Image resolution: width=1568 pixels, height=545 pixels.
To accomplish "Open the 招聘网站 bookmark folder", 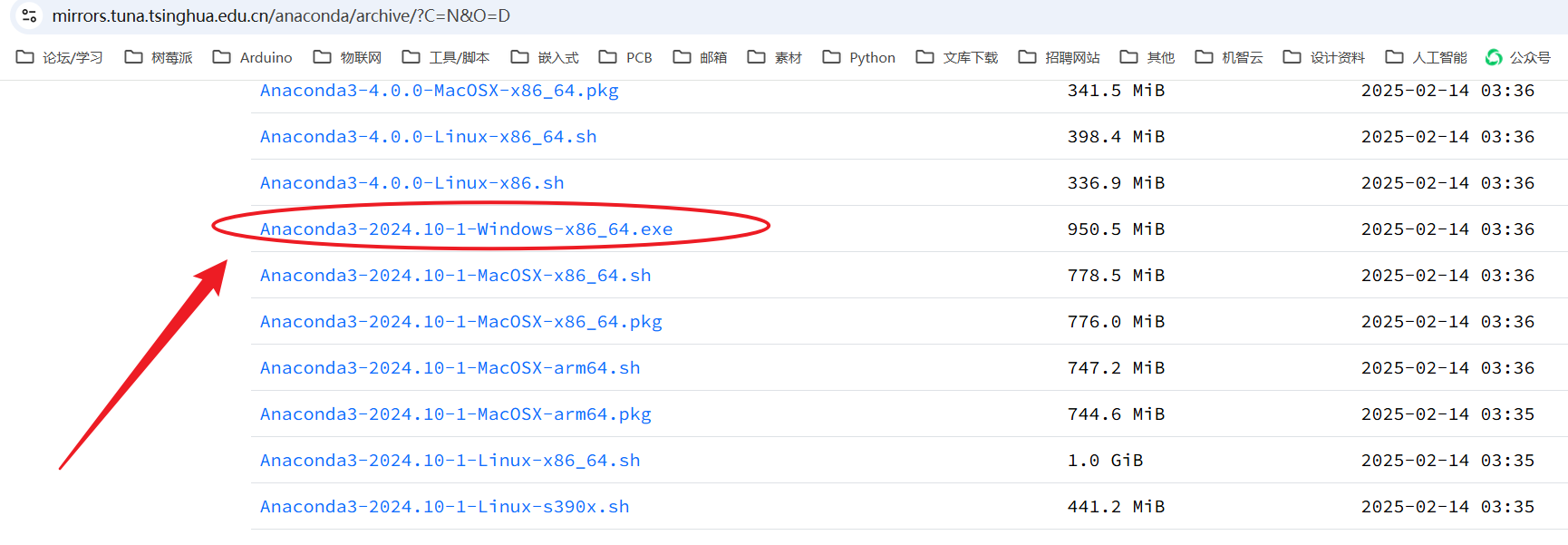I will pyautogui.click(x=1060, y=57).
